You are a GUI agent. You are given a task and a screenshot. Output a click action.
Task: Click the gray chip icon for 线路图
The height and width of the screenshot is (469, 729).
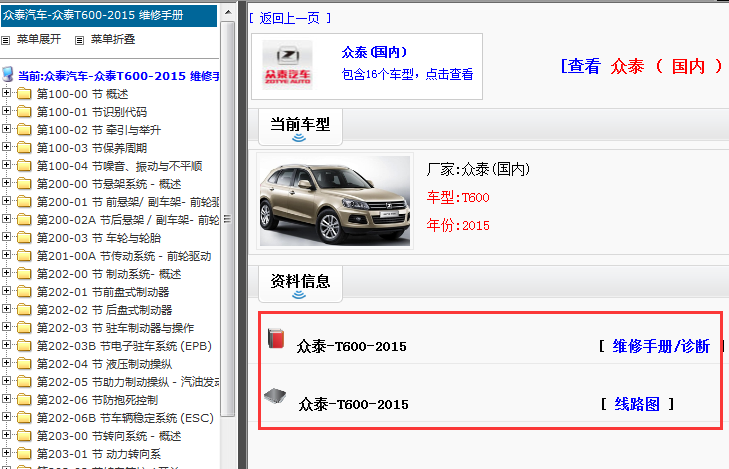(275, 396)
